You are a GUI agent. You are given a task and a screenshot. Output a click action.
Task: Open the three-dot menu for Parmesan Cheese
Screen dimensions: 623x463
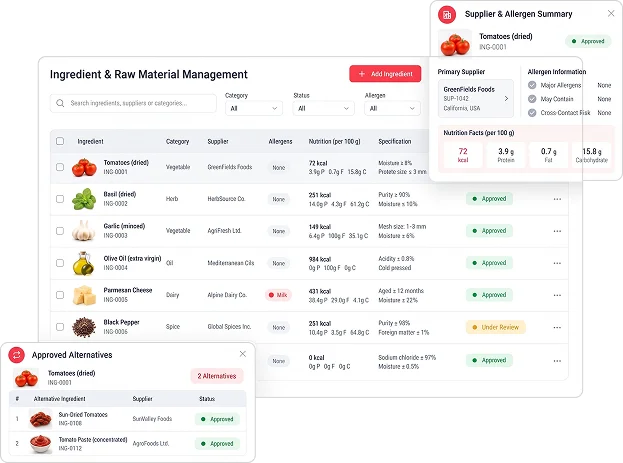557,295
